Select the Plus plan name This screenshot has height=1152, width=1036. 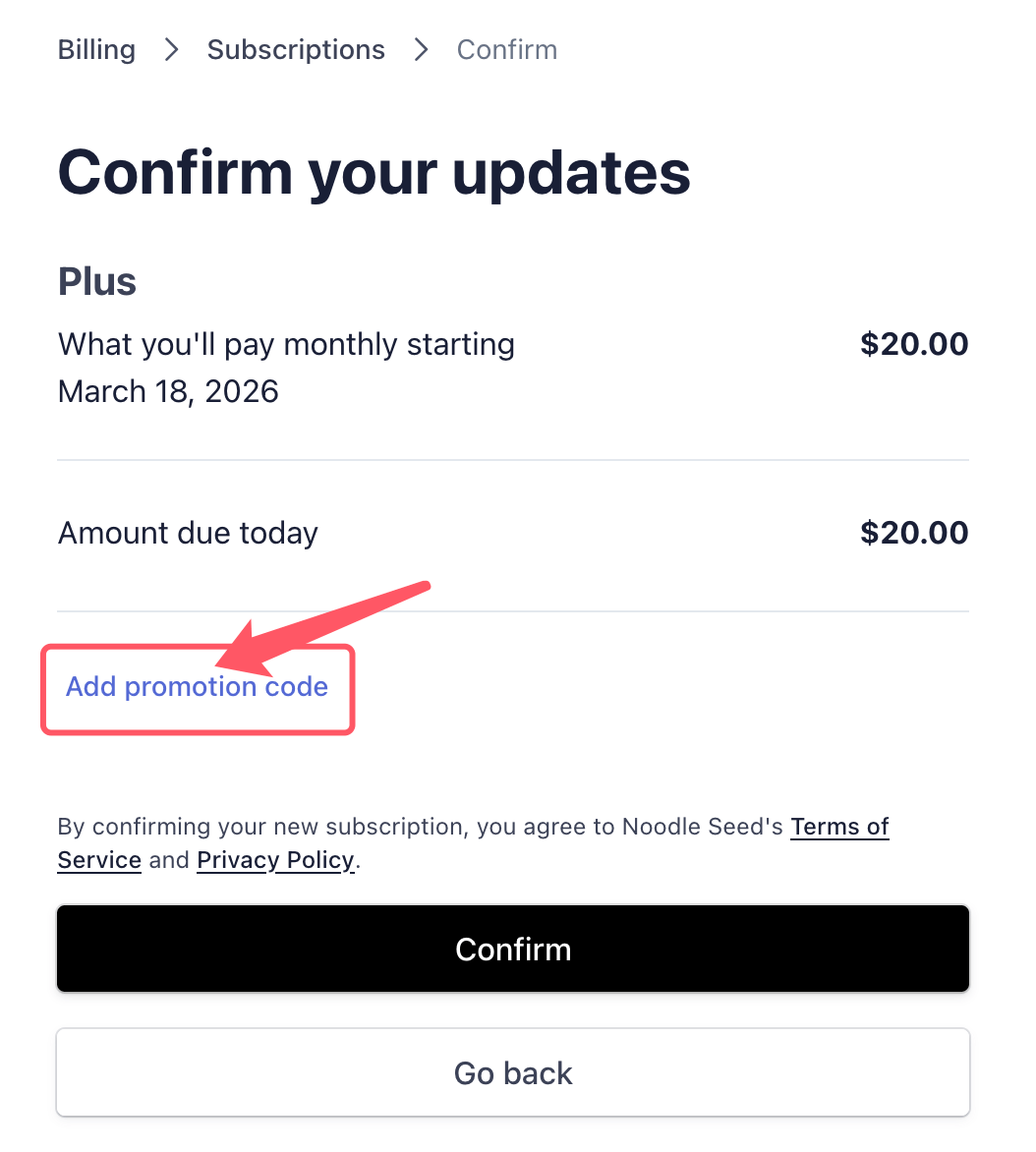tap(96, 282)
